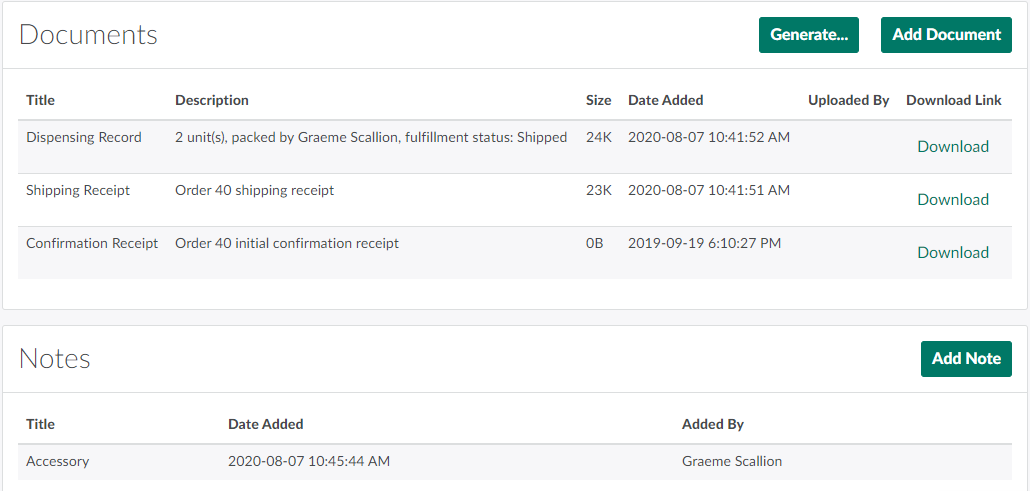Click the Add Note button
The height and width of the screenshot is (491, 1030).
click(966, 359)
